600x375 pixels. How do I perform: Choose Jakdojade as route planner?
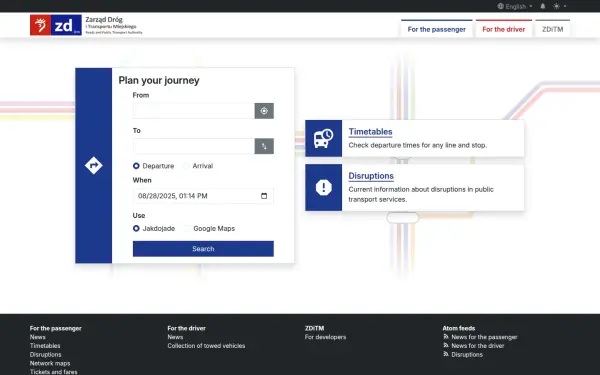(x=136, y=228)
